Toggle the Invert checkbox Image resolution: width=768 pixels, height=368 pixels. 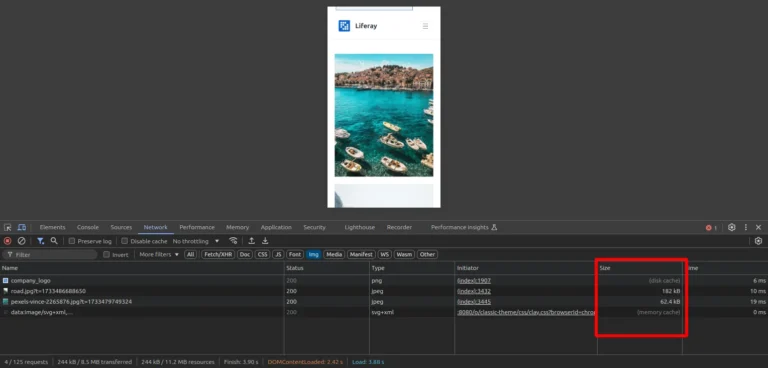[106, 254]
